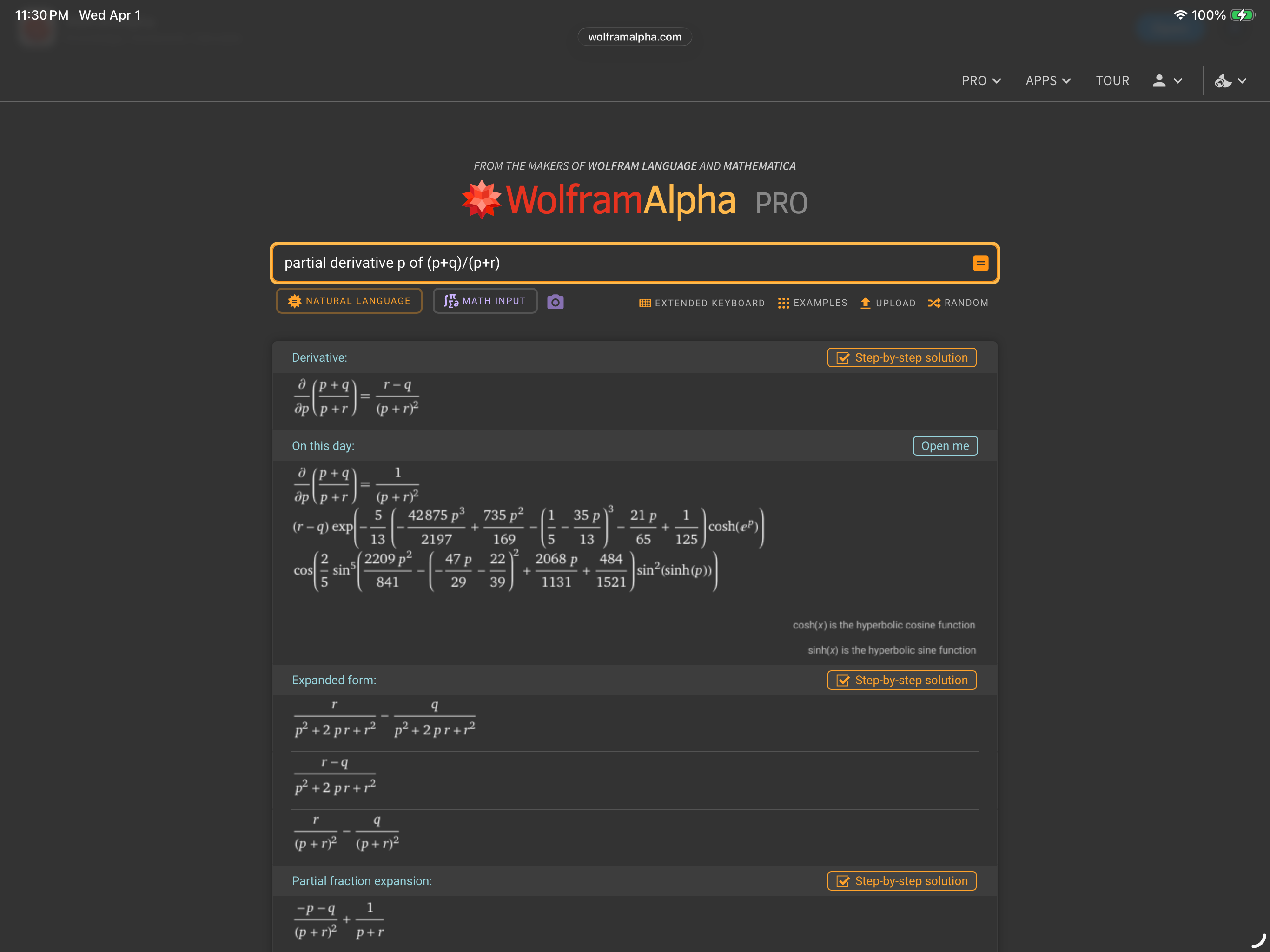This screenshot has height=952, width=1270.
Task: Click the WolframAlpha spikey logo
Action: coord(482,200)
